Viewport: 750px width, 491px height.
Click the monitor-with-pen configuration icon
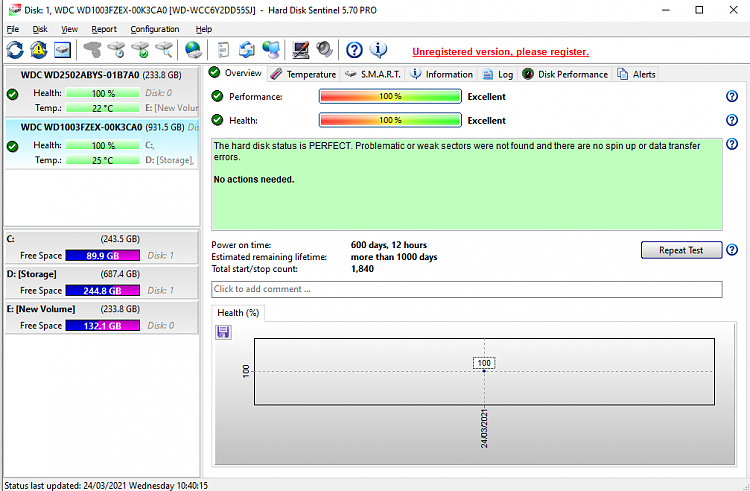[x=300, y=50]
